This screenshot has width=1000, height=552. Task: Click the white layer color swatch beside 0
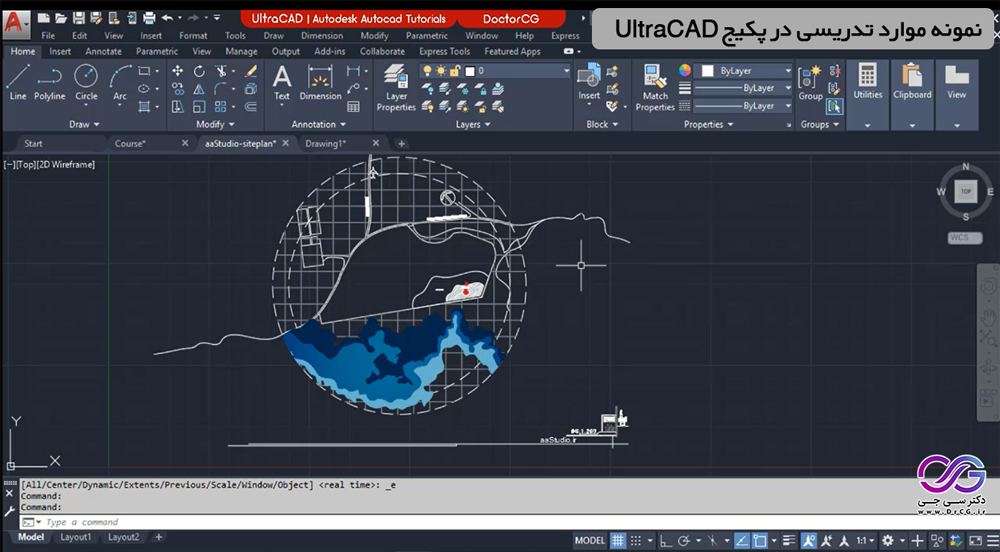[470, 71]
